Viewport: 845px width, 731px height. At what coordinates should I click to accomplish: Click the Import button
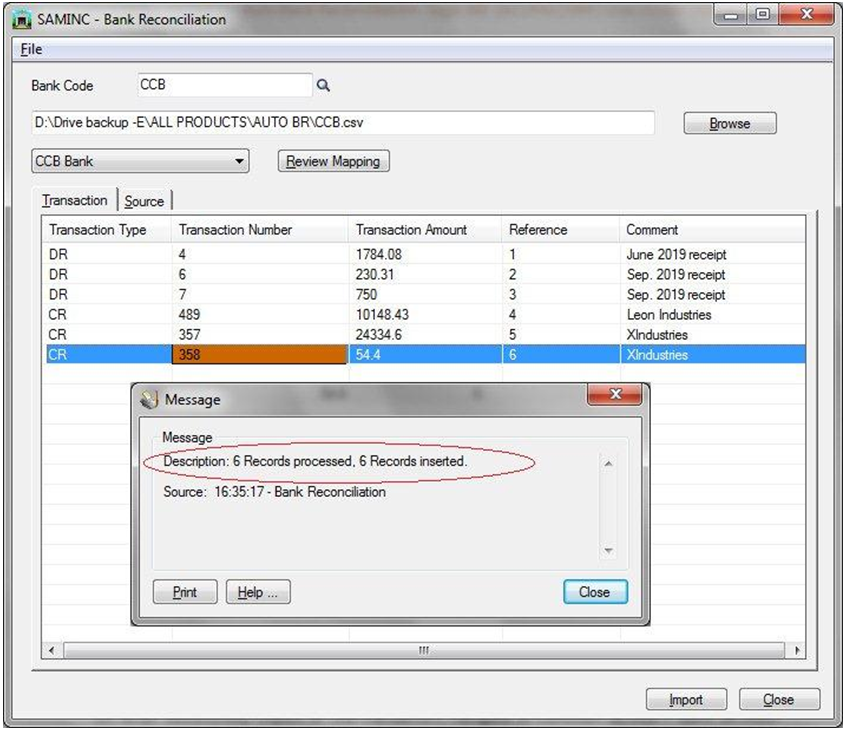(686, 700)
